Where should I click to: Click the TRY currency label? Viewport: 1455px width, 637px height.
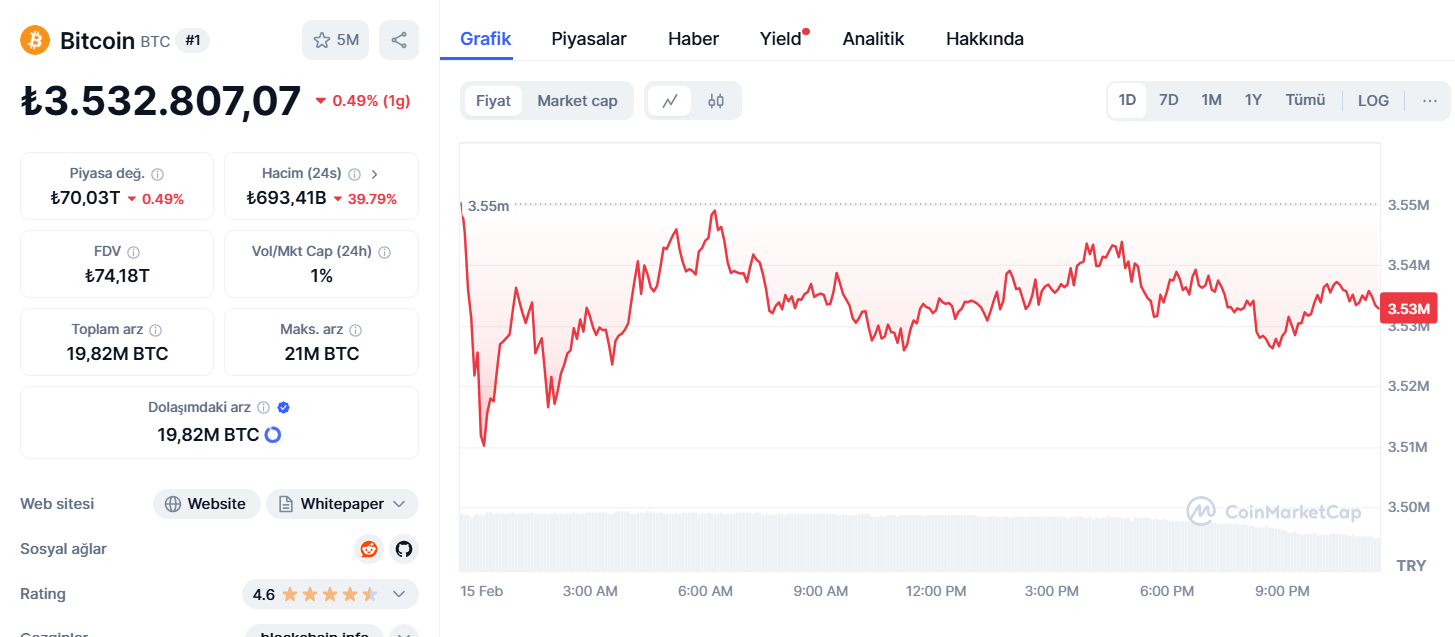[1411, 565]
